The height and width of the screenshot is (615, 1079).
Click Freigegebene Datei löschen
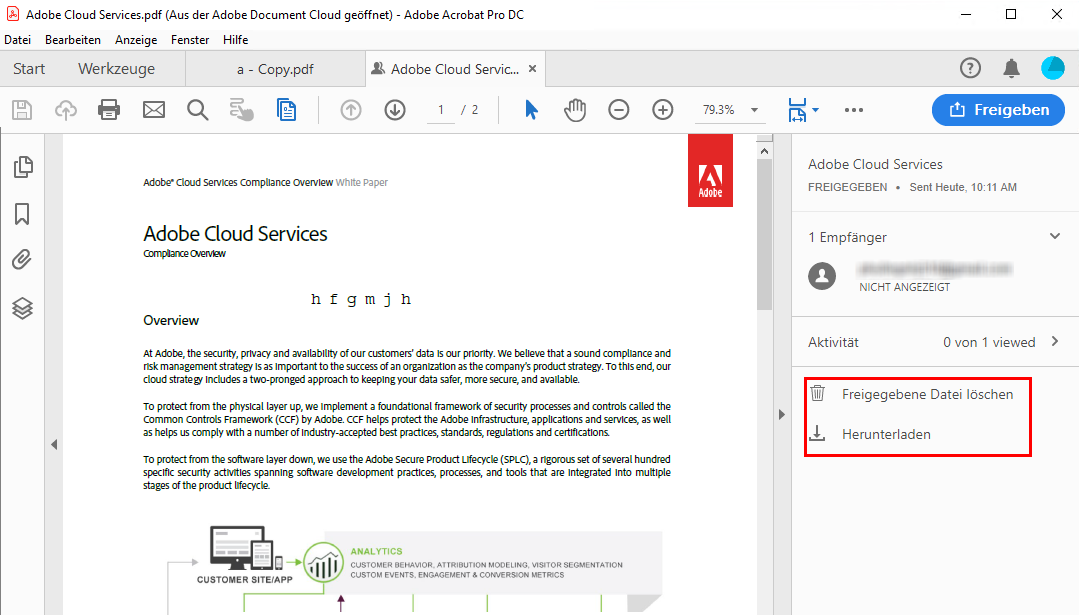(x=927, y=394)
